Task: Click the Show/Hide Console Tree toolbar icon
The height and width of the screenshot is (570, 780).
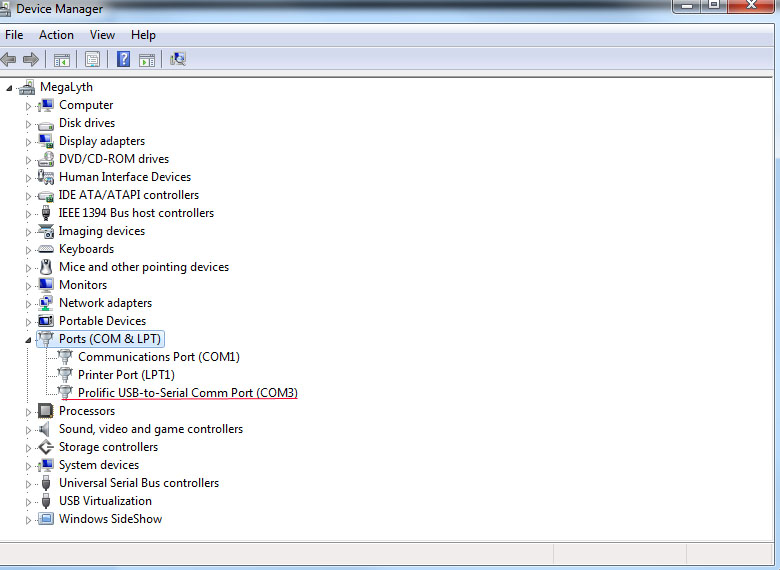Action: (62, 60)
